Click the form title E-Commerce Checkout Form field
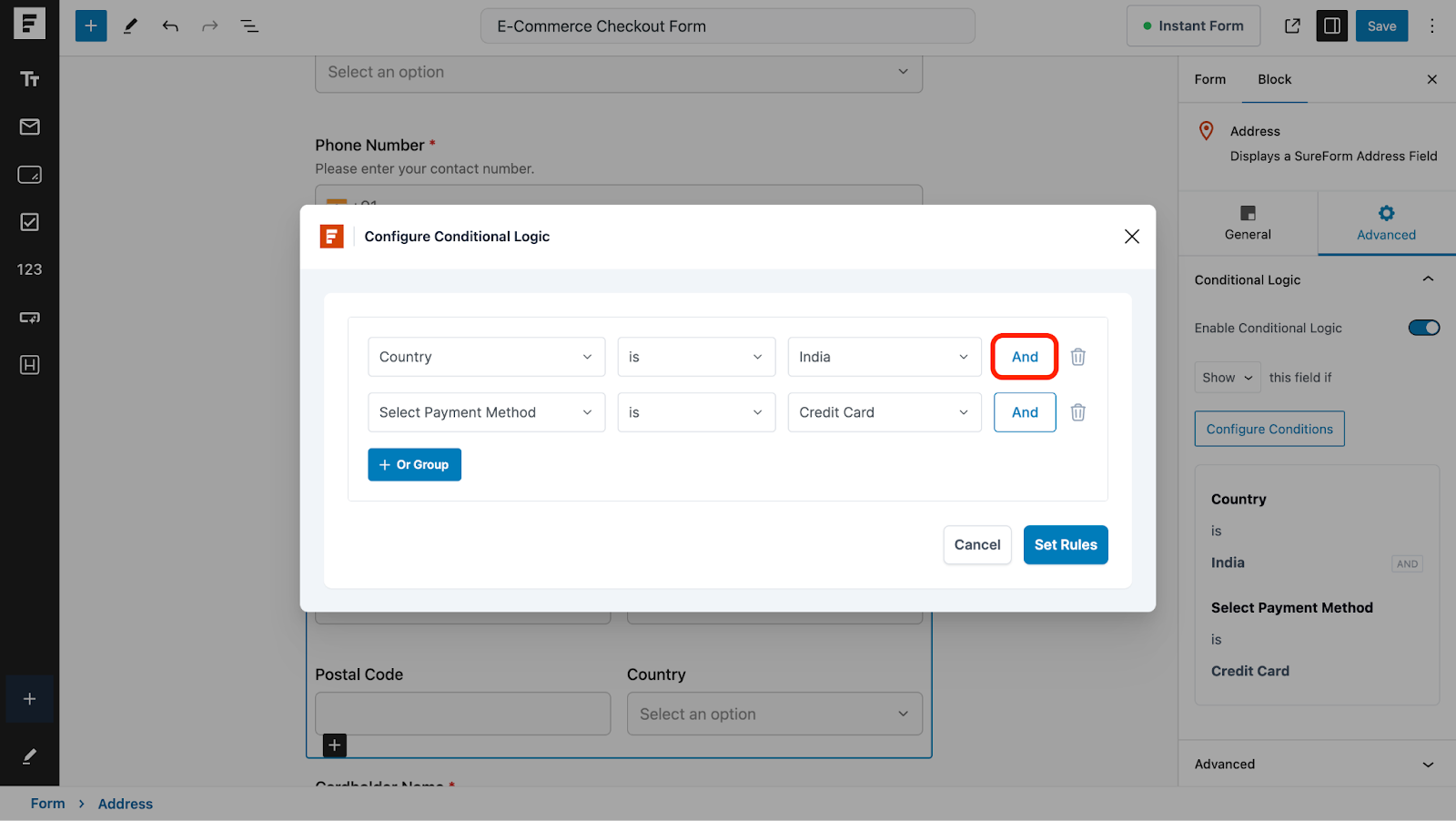The image size is (1456, 821). [727, 26]
